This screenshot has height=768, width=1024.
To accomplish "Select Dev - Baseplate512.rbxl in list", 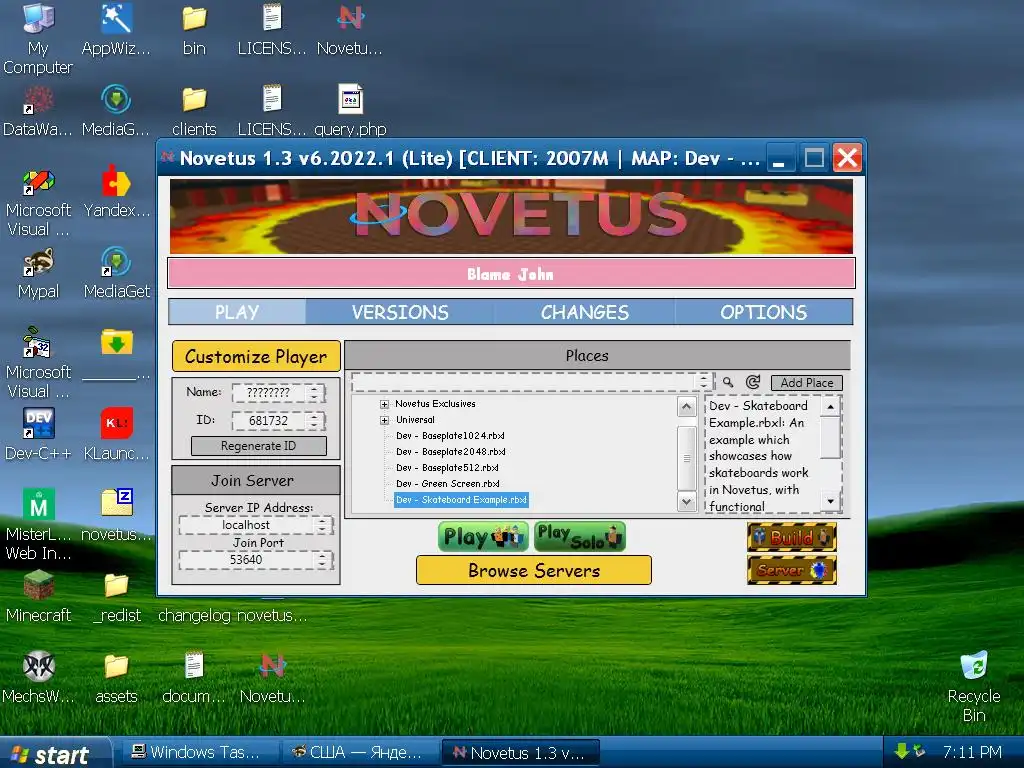I will click(447, 468).
